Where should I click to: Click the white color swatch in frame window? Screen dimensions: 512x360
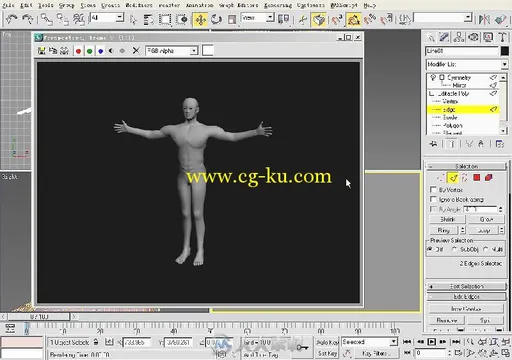coord(208,51)
